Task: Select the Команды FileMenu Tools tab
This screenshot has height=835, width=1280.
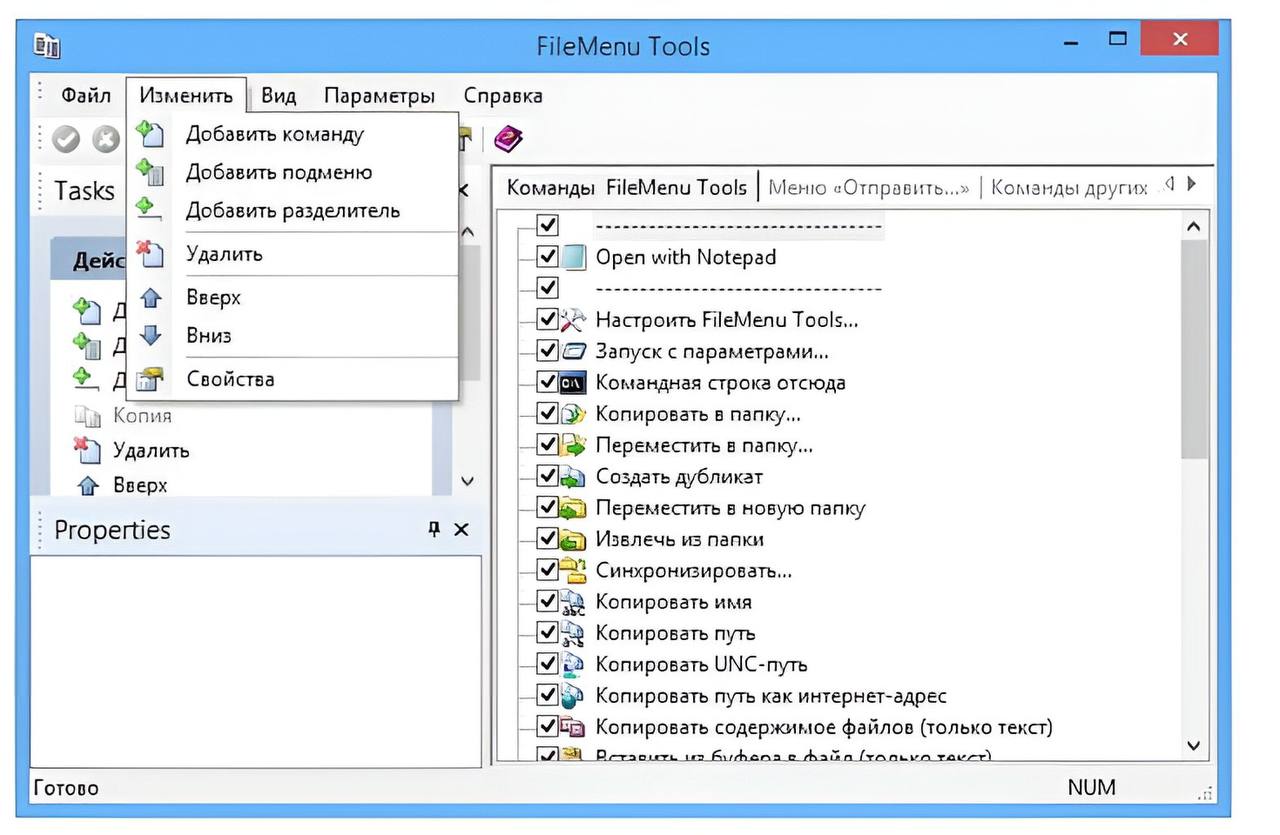Action: pos(626,187)
